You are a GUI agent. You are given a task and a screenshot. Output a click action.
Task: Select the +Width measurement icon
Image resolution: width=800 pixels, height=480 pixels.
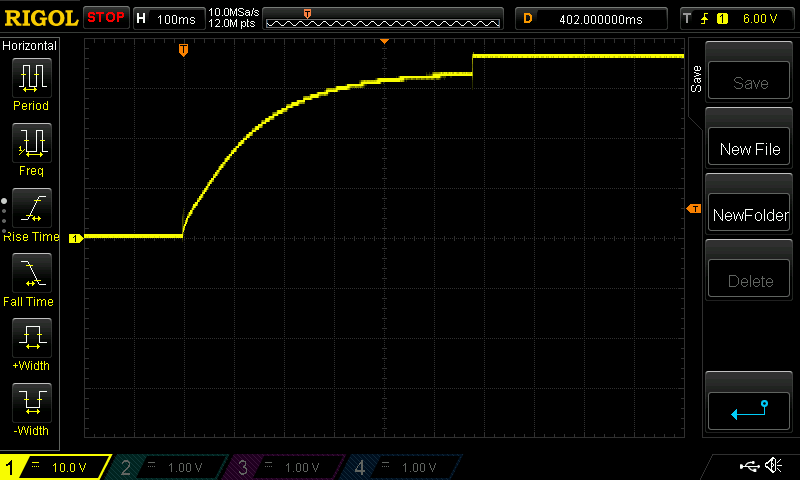[32, 338]
